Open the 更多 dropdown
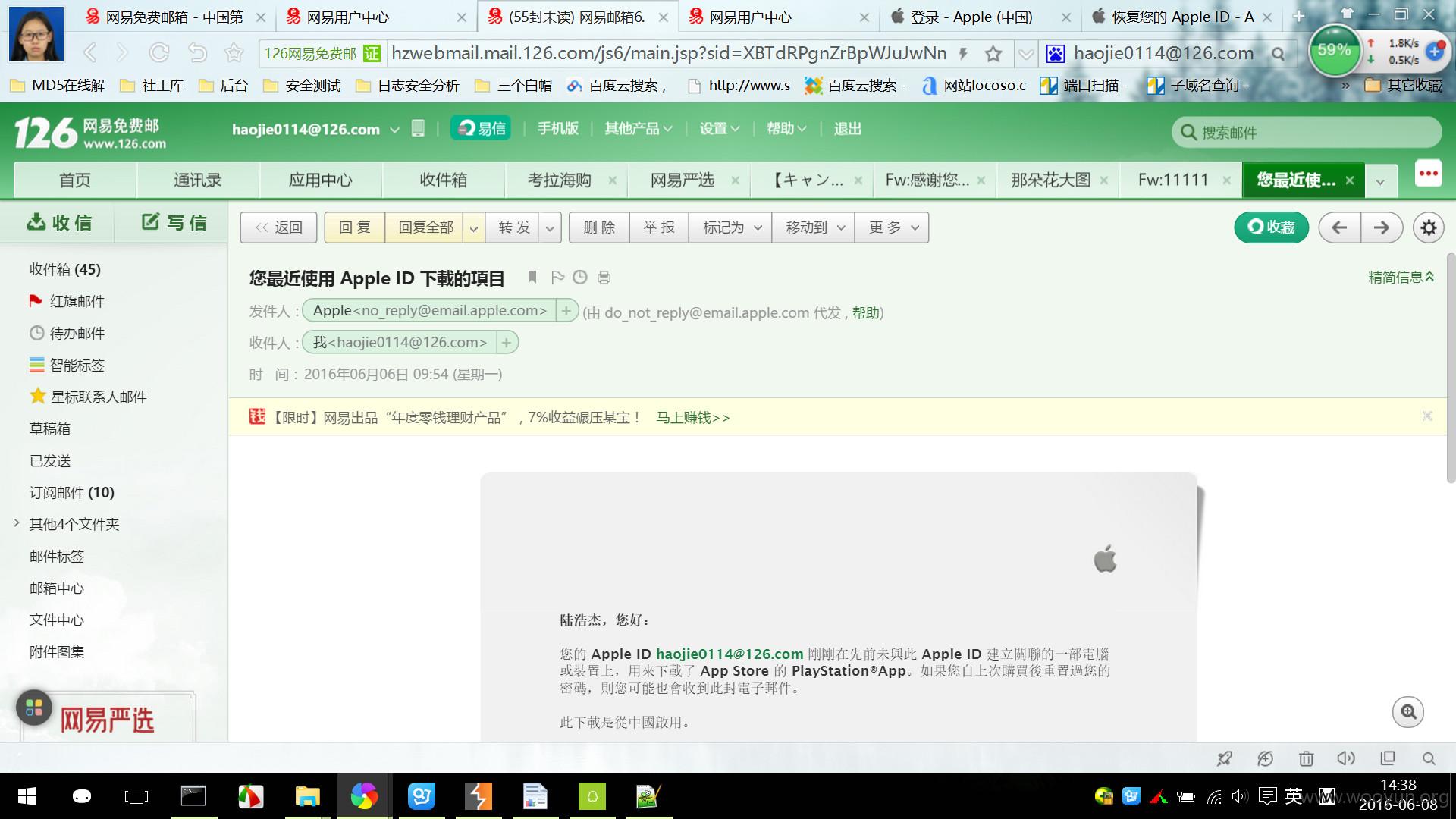The width and height of the screenshot is (1456, 819). [x=893, y=227]
